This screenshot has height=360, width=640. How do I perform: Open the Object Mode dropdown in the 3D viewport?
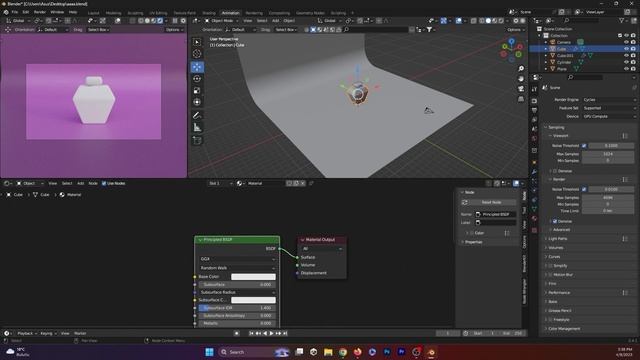click(x=222, y=20)
